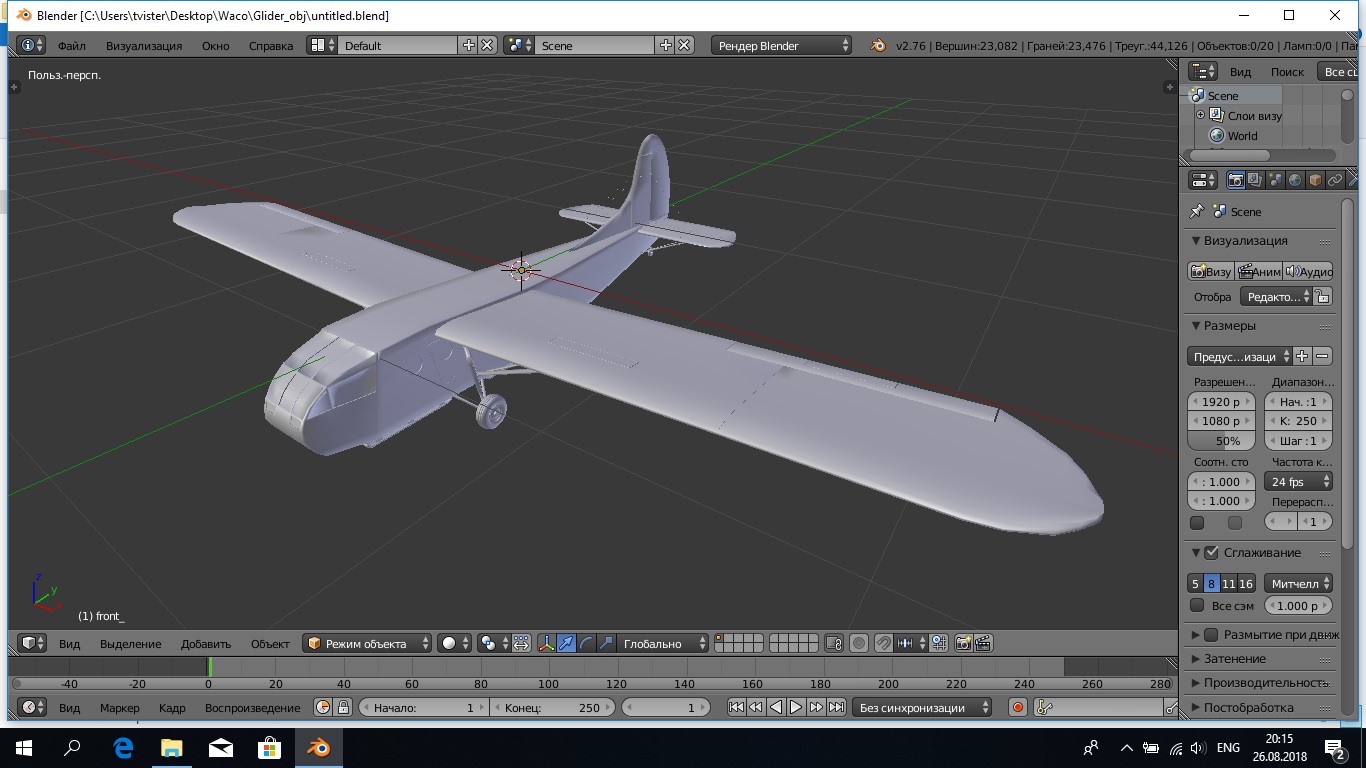Render the OpenGL viewport image

(964, 643)
